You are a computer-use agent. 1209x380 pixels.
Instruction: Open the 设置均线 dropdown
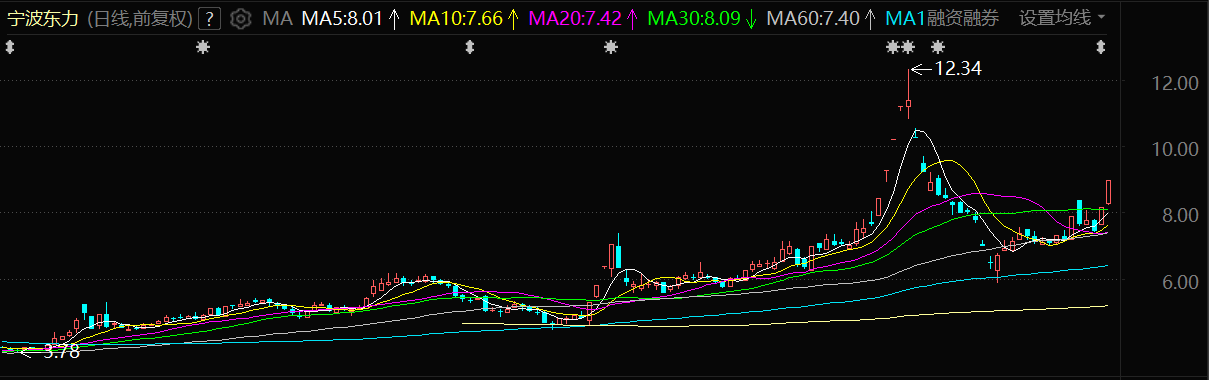click(x=1062, y=18)
